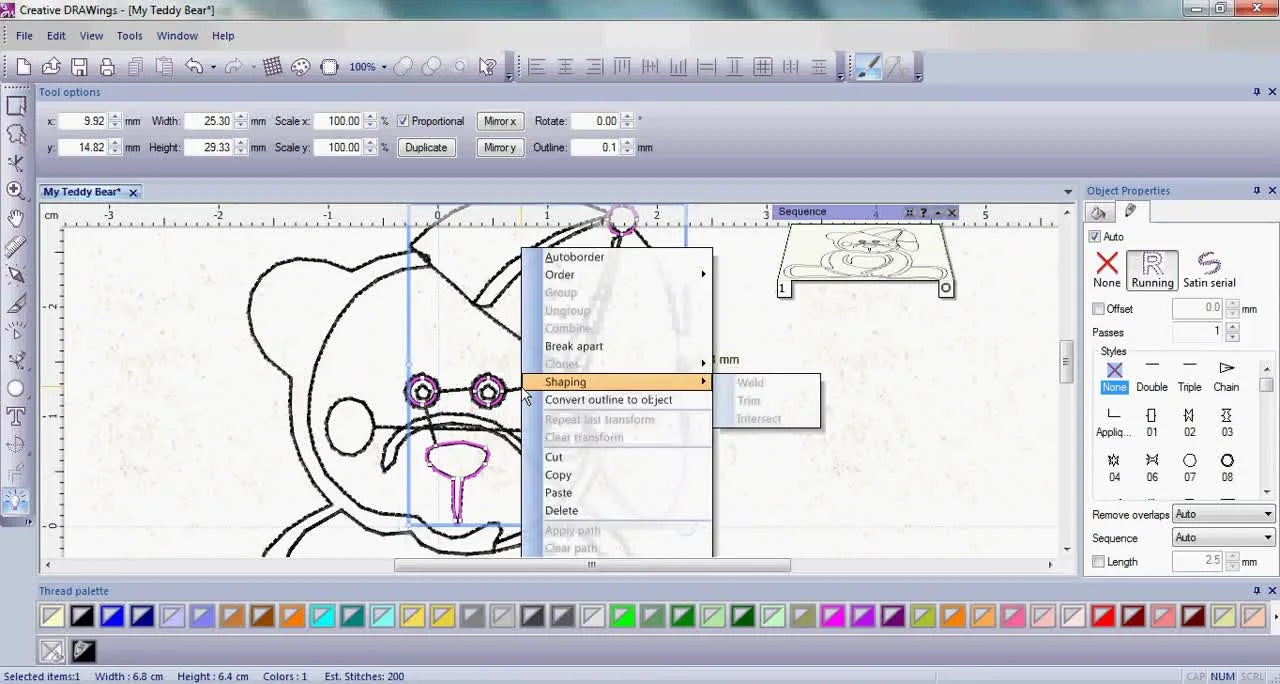Enable the Offset checkbox
The image size is (1280, 684).
[1096, 308]
